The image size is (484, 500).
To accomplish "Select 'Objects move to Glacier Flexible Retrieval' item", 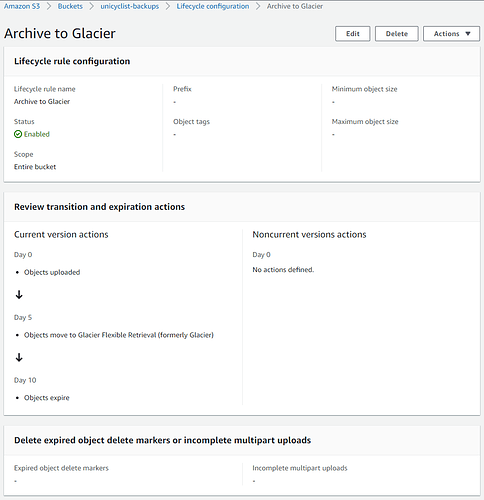I will (x=119, y=335).
